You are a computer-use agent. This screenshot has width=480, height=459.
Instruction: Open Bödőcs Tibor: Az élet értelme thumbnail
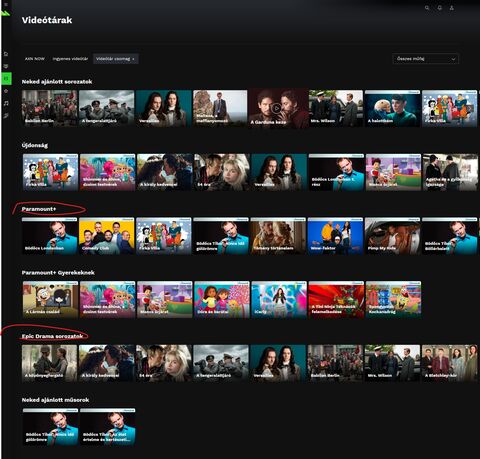(x=108, y=427)
